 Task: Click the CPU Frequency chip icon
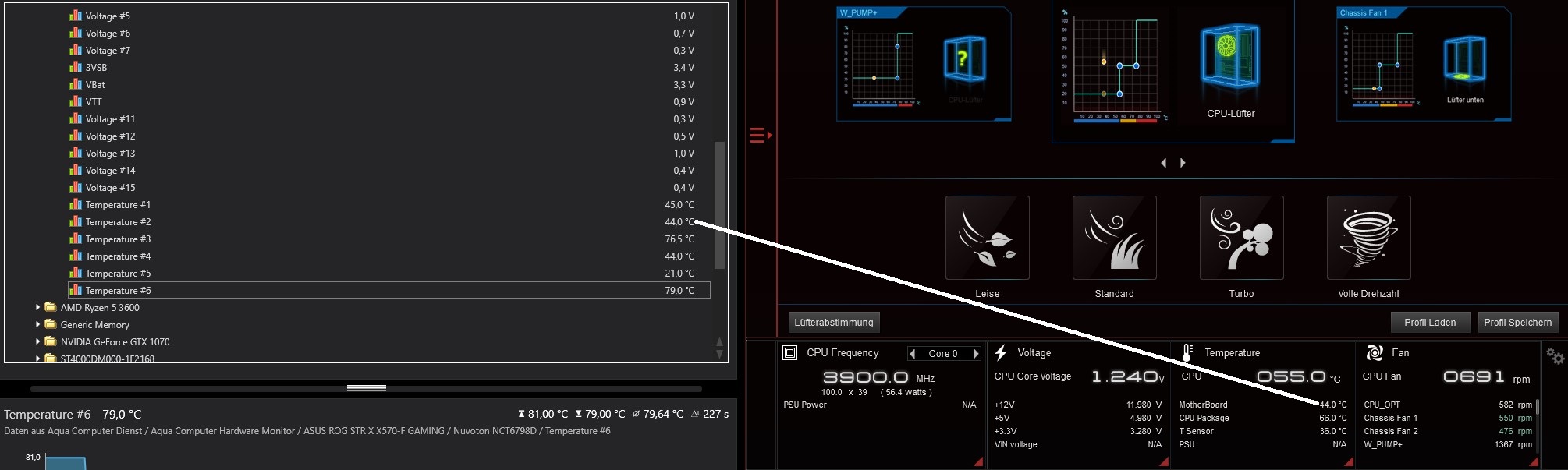click(789, 353)
